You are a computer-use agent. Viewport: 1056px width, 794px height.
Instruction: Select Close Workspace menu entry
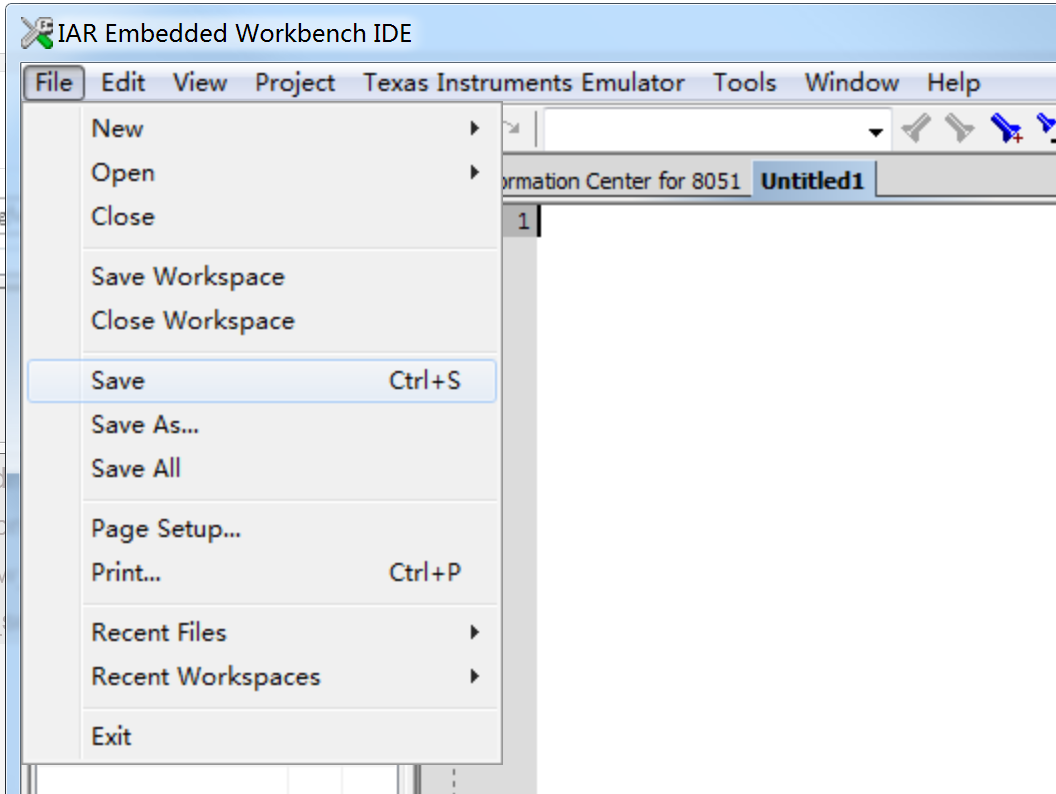click(x=263, y=321)
